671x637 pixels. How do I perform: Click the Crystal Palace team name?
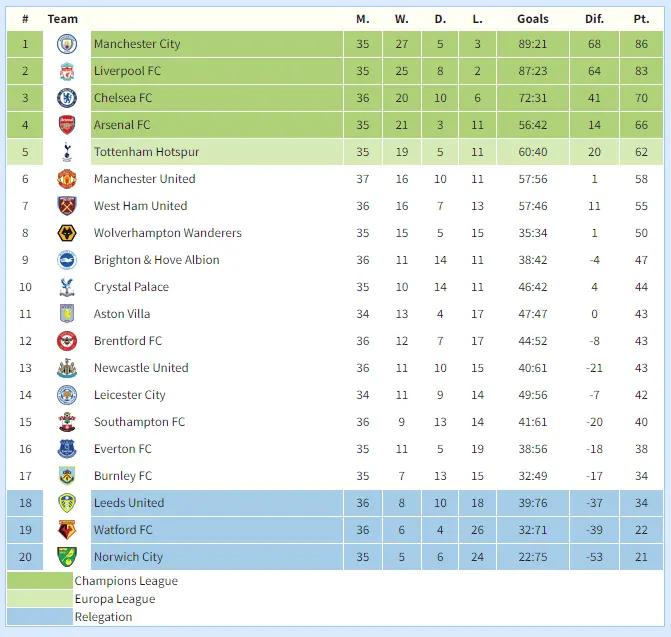click(x=131, y=287)
